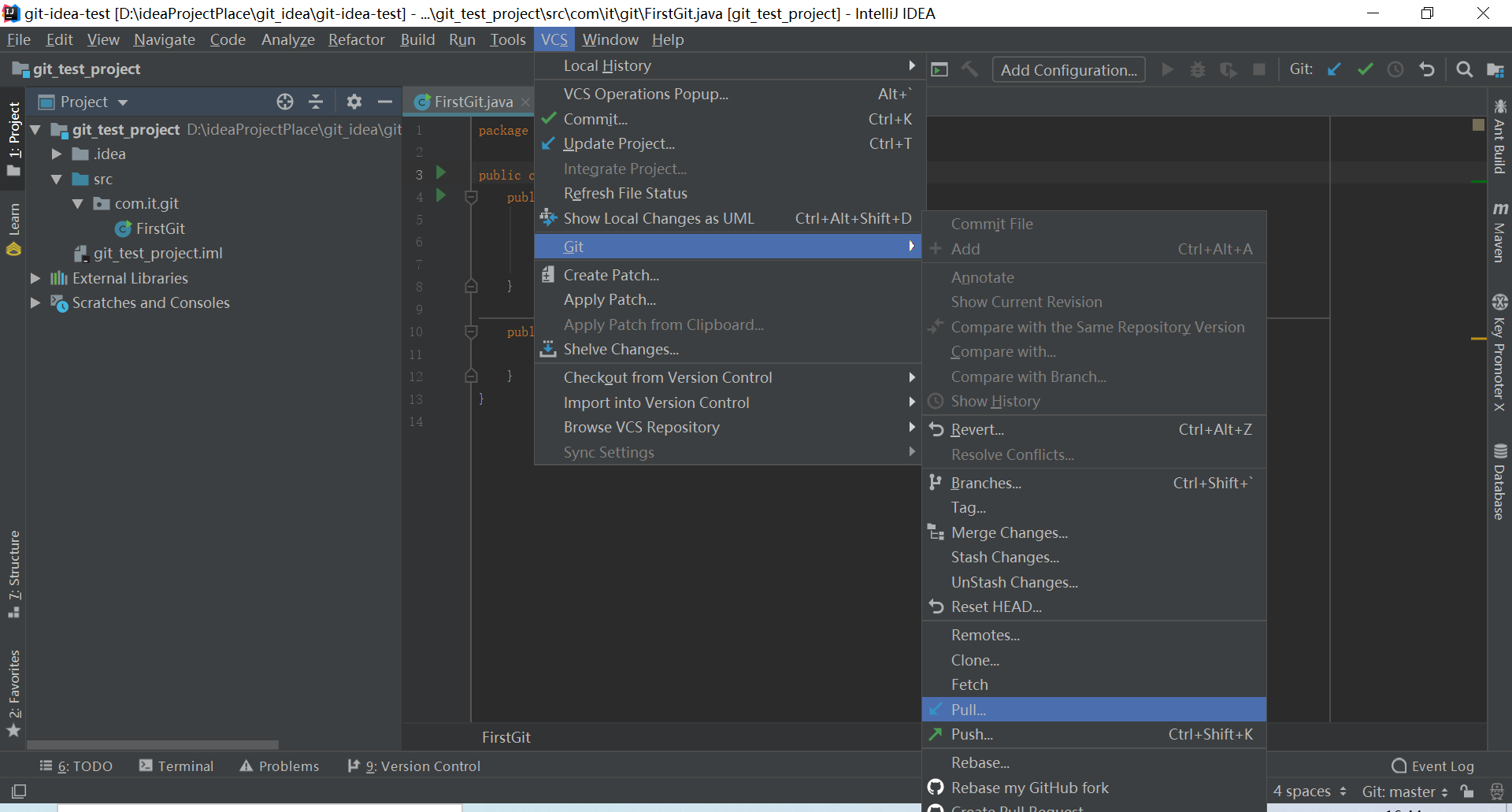Open the Structure tool window tab
Viewport: 1512px width, 812px height.
(x=13, y=574)
